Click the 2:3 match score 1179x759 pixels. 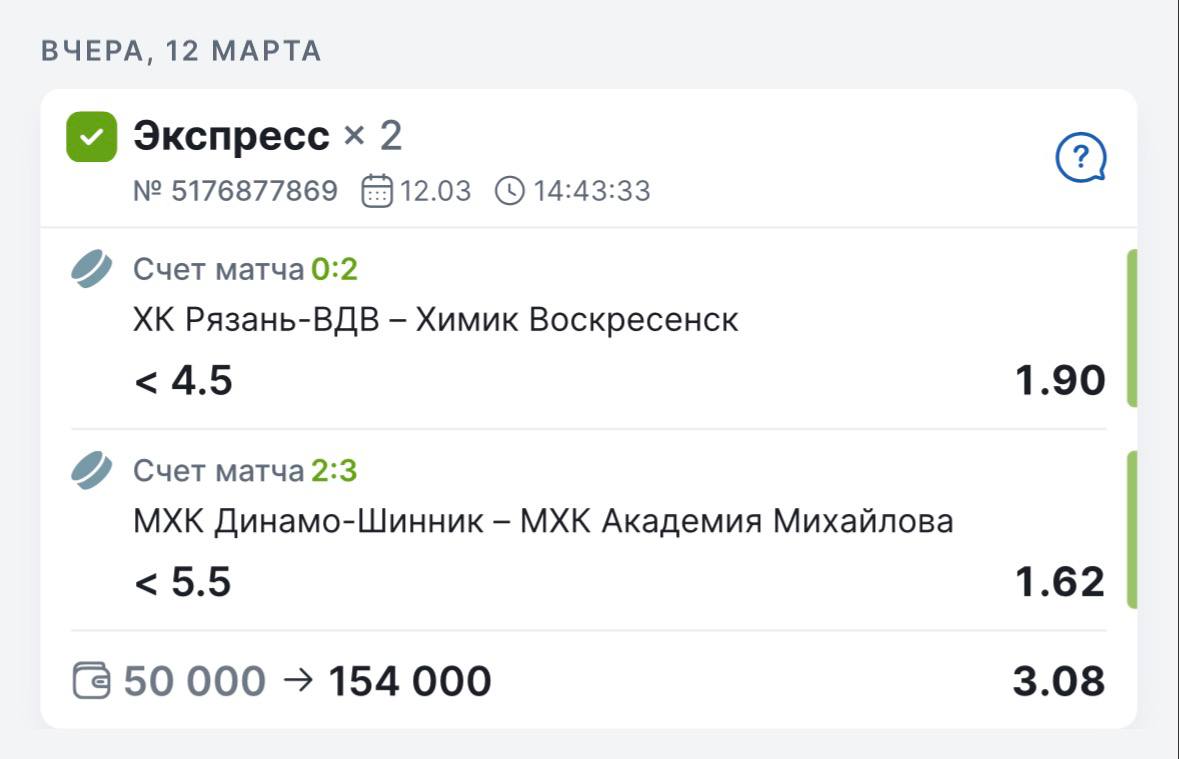tap(334, 470)
